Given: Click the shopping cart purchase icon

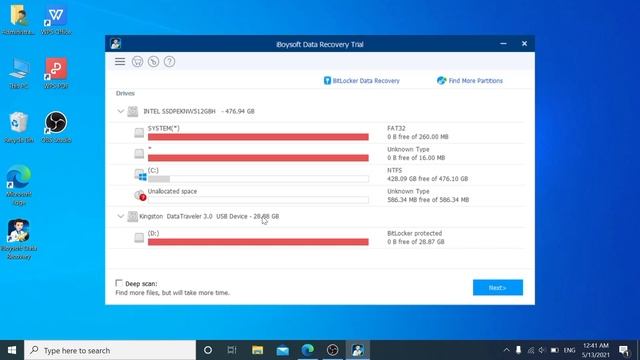Looking at the screenshot, I should pos(138,62).
